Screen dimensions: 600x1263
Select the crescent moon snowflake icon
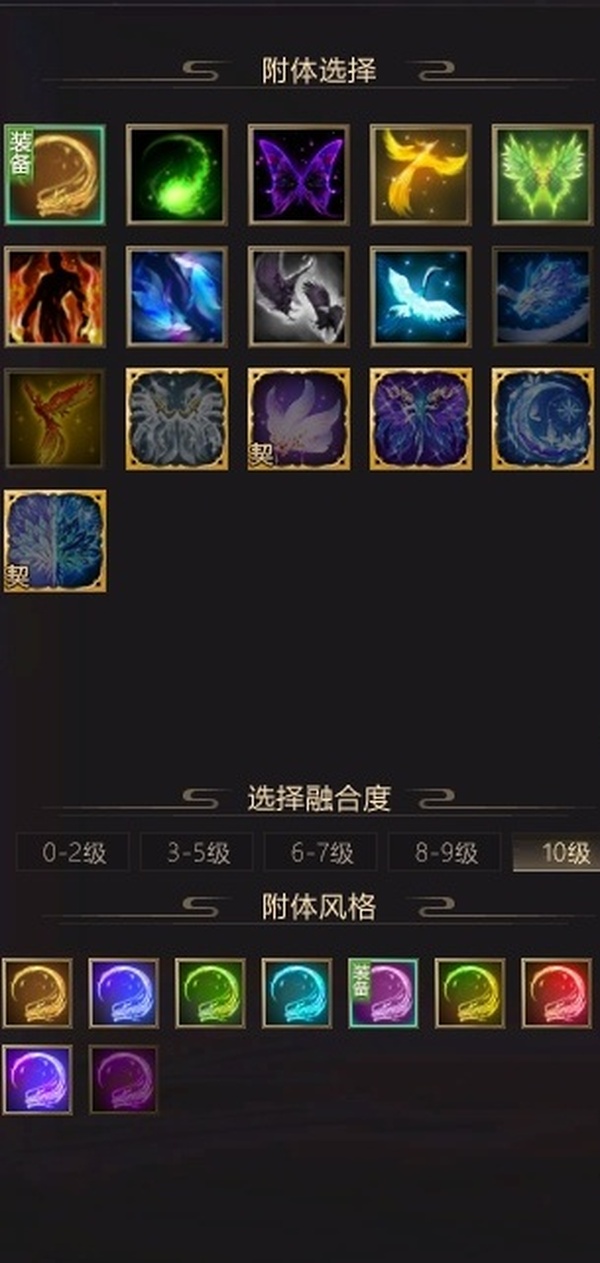[x=543, y=418]
